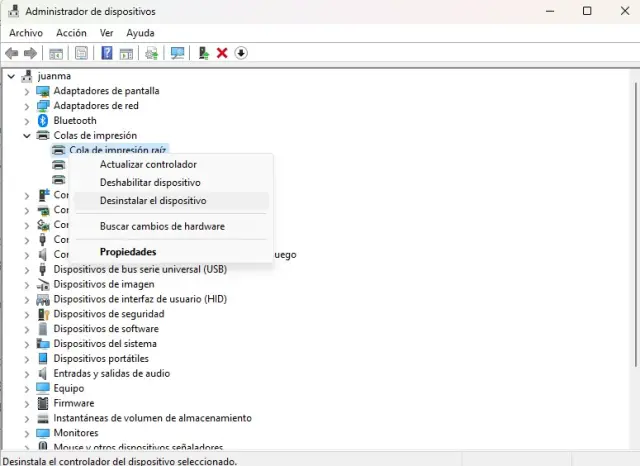640x466 pixels.
Task: Click the blue Help toolbar icon
Action: [x=106, y=53]
